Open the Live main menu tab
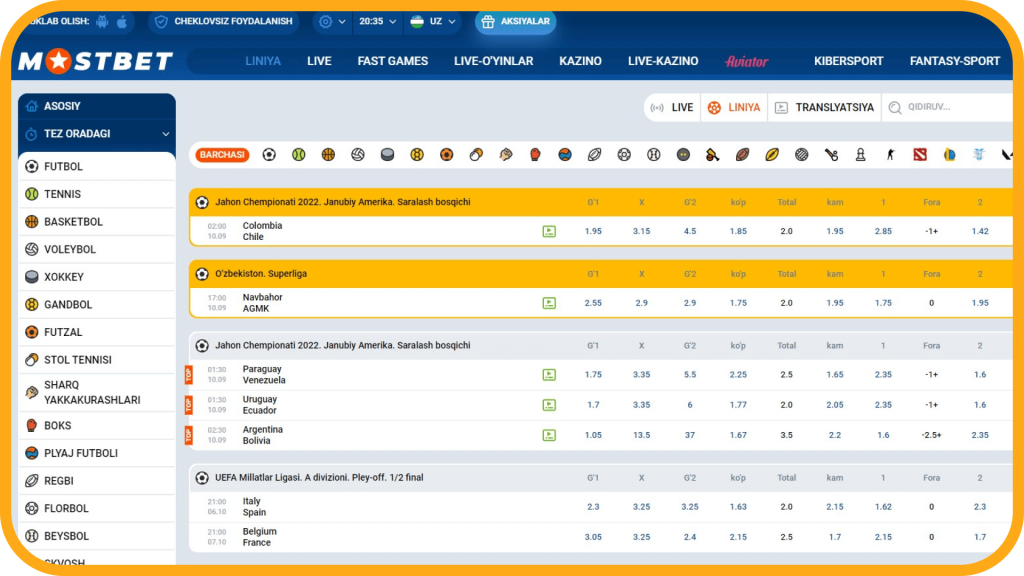Image resolution: width=1024 pixels, height=576 pixels. pyautogui.click(x=319, y=61)
